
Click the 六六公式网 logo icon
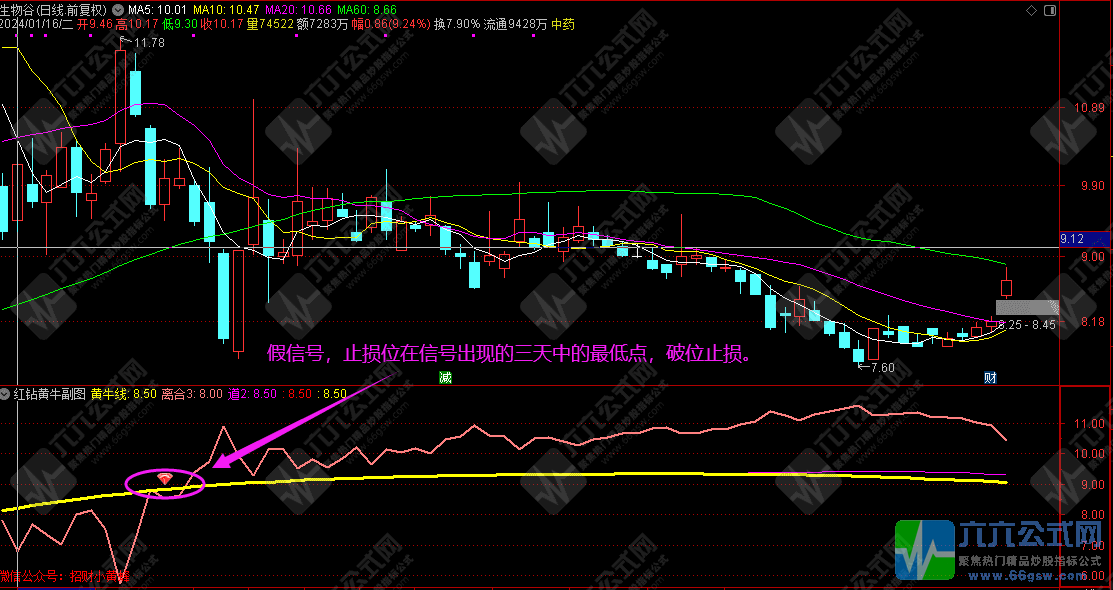pos(927,550)
